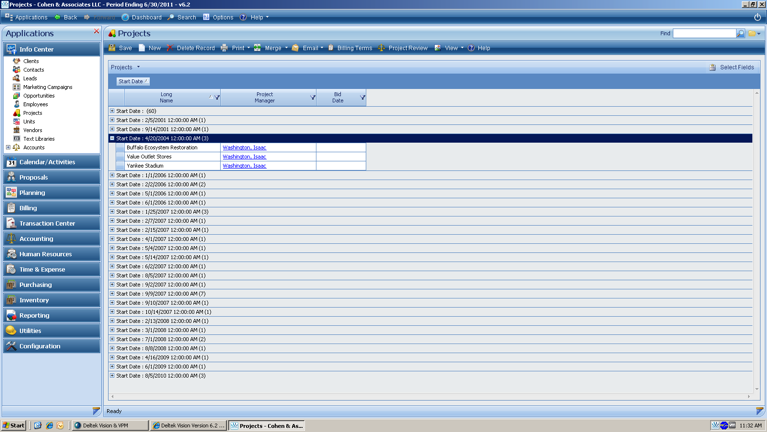The width and height of the screenshot is (767, 432).
Task: Switch to the Billing application section
Action: point(28,208)
